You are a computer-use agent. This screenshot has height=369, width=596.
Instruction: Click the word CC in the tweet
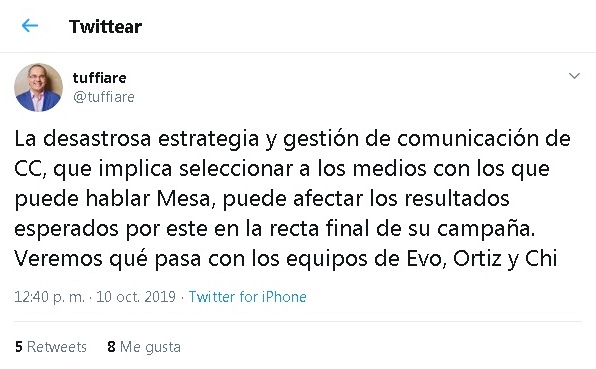tap(28, 169)
